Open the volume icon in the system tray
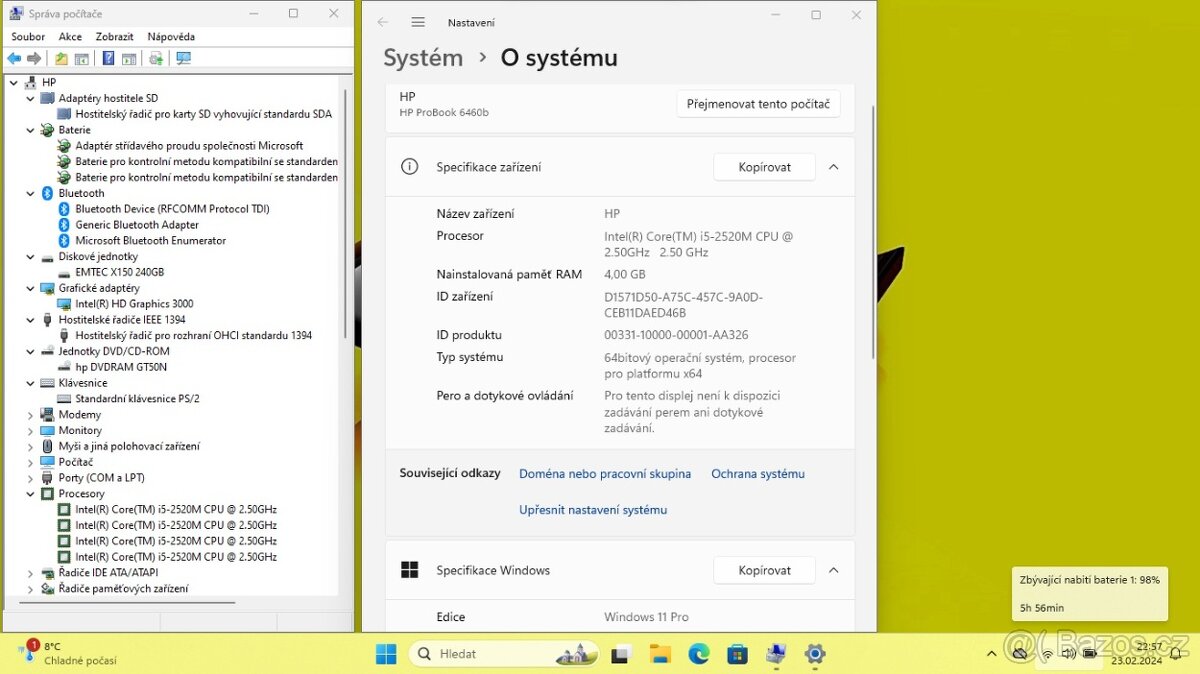Screen dimensions: 1200x674 pyautogui.click(x=1068, y=653)
